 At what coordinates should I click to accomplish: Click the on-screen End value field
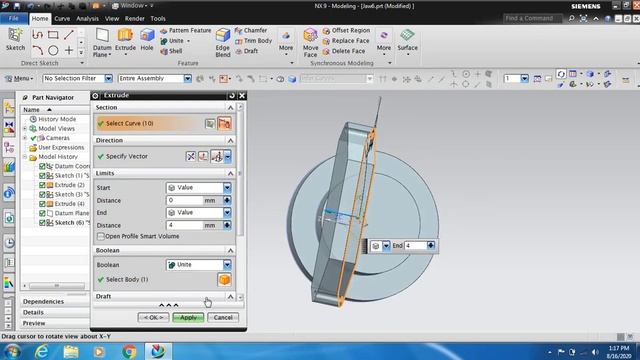point(416,246)
